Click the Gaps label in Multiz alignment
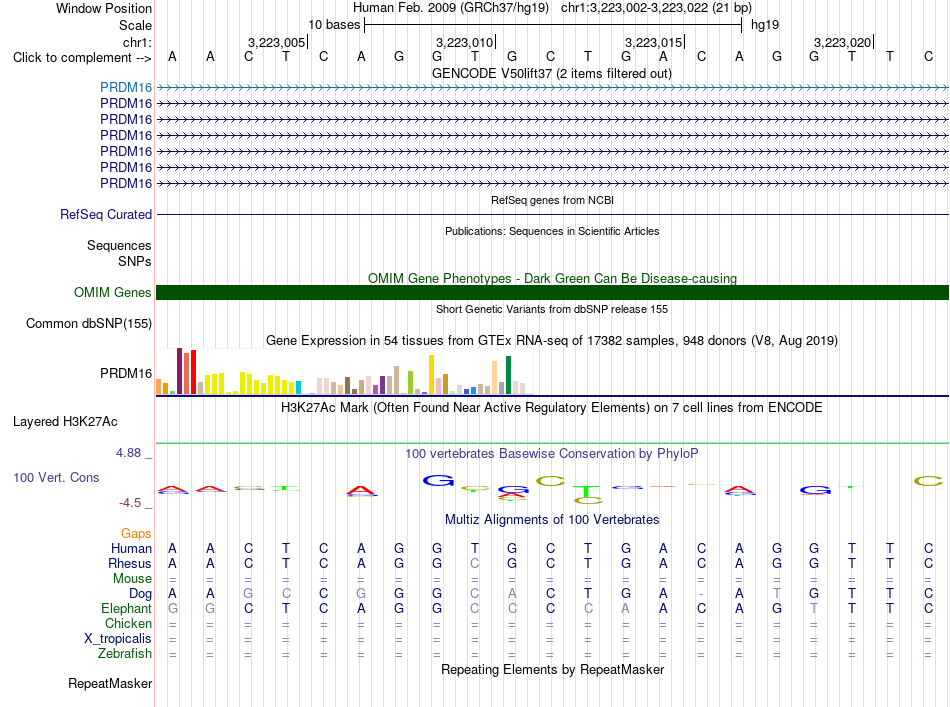This screenshot has width=950, height=707. 136,534
